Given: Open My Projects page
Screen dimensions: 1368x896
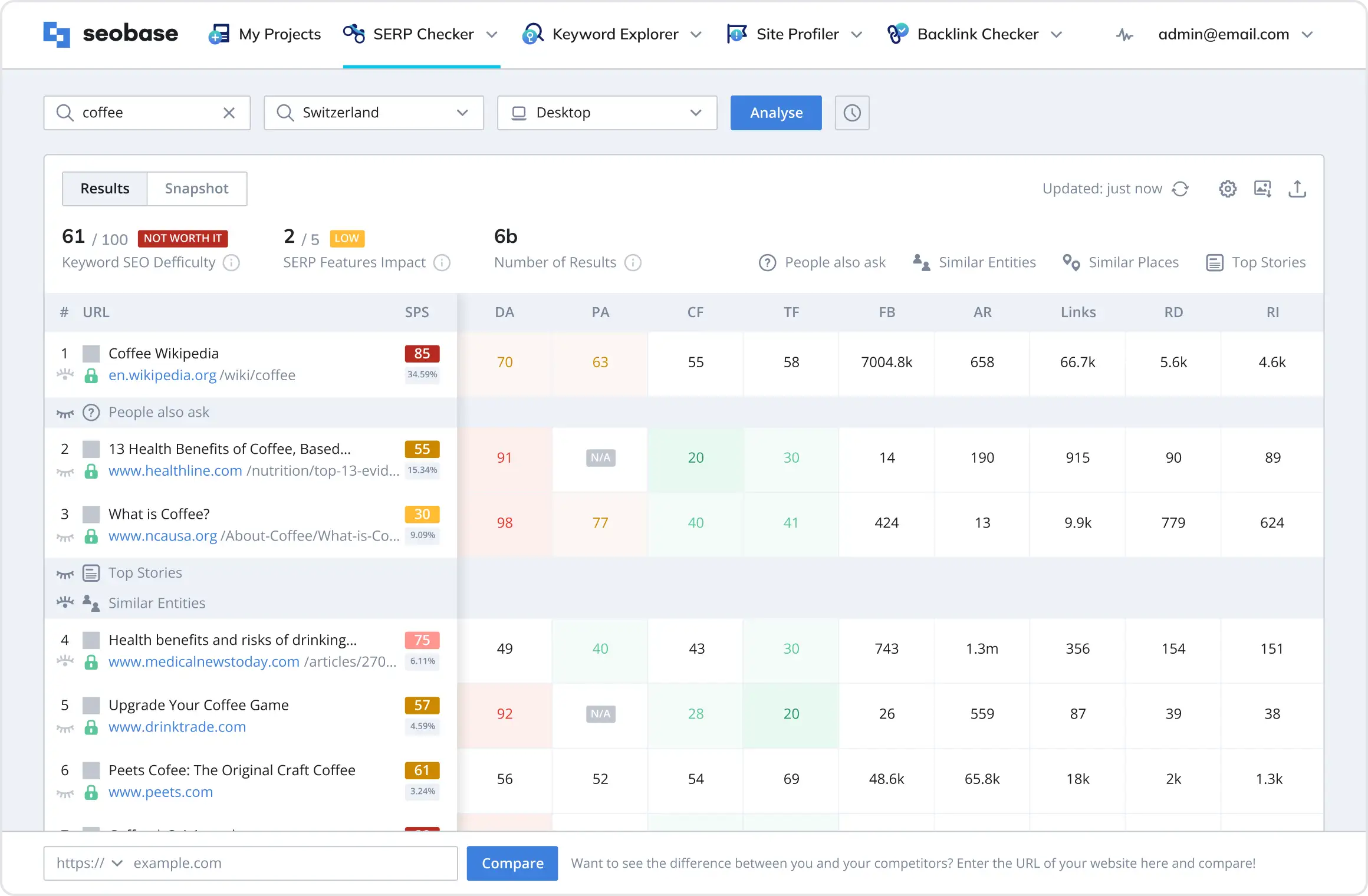Looking at the screenshot, I should point(264,34).
